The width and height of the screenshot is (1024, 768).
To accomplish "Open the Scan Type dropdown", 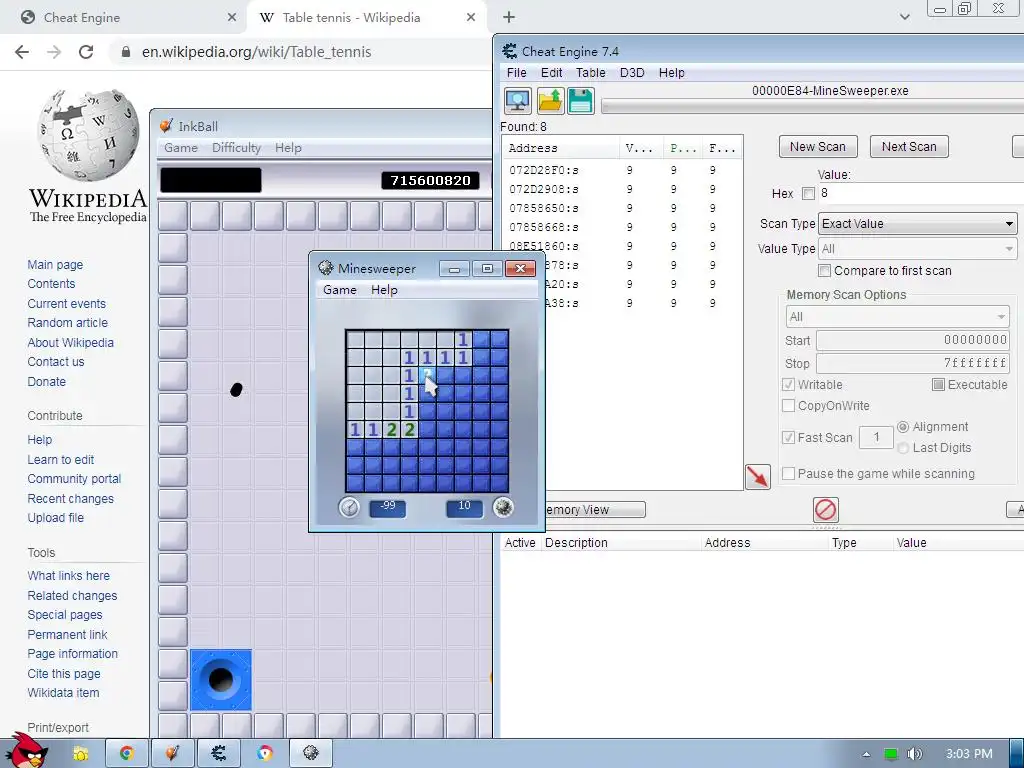I will [x=918, y=223].
